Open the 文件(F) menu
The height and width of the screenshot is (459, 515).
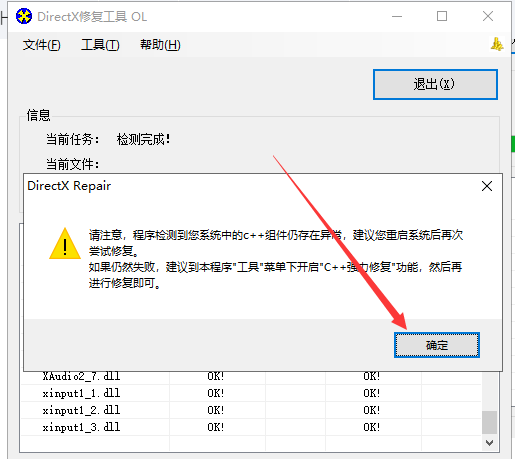pyautogui.click(x=42, y=45)
